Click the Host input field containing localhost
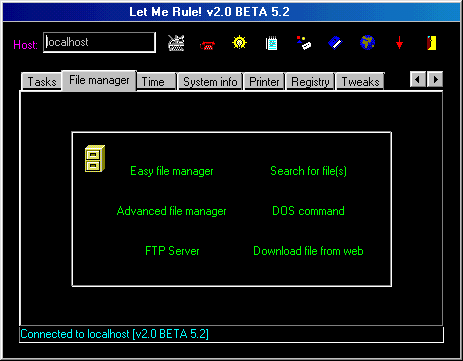Viewport: 463px width, 361px height. click(x=99, y=42)
